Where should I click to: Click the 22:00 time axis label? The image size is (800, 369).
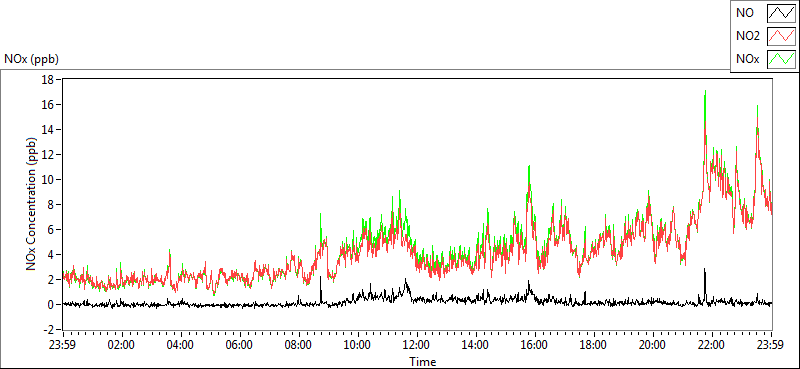[712, 345]
